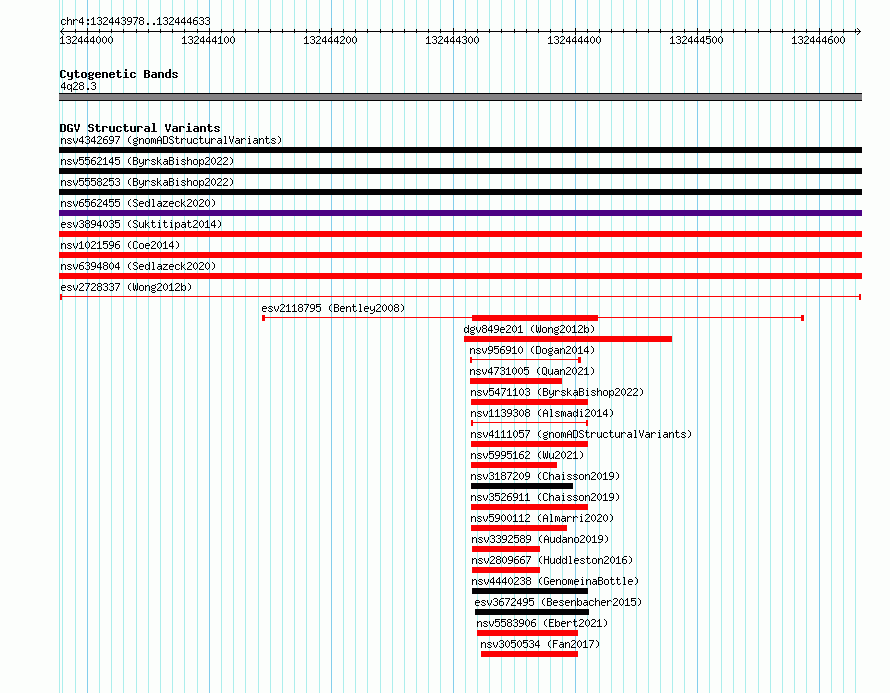Click the nsv4342697 gnomADStructuralVariants label
This screenshot has height=693, width=890.
(171, 140)
